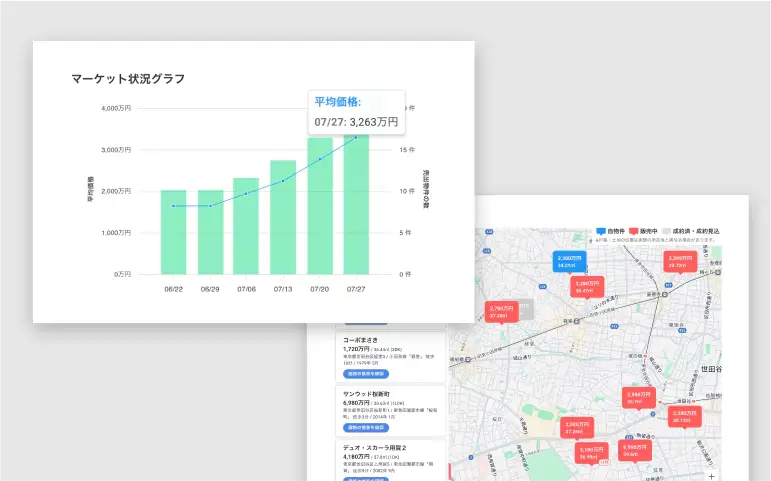Viewport: 771px width, 481px height.
Task: Click the blue button under コーポまさき
Action: 367,373
